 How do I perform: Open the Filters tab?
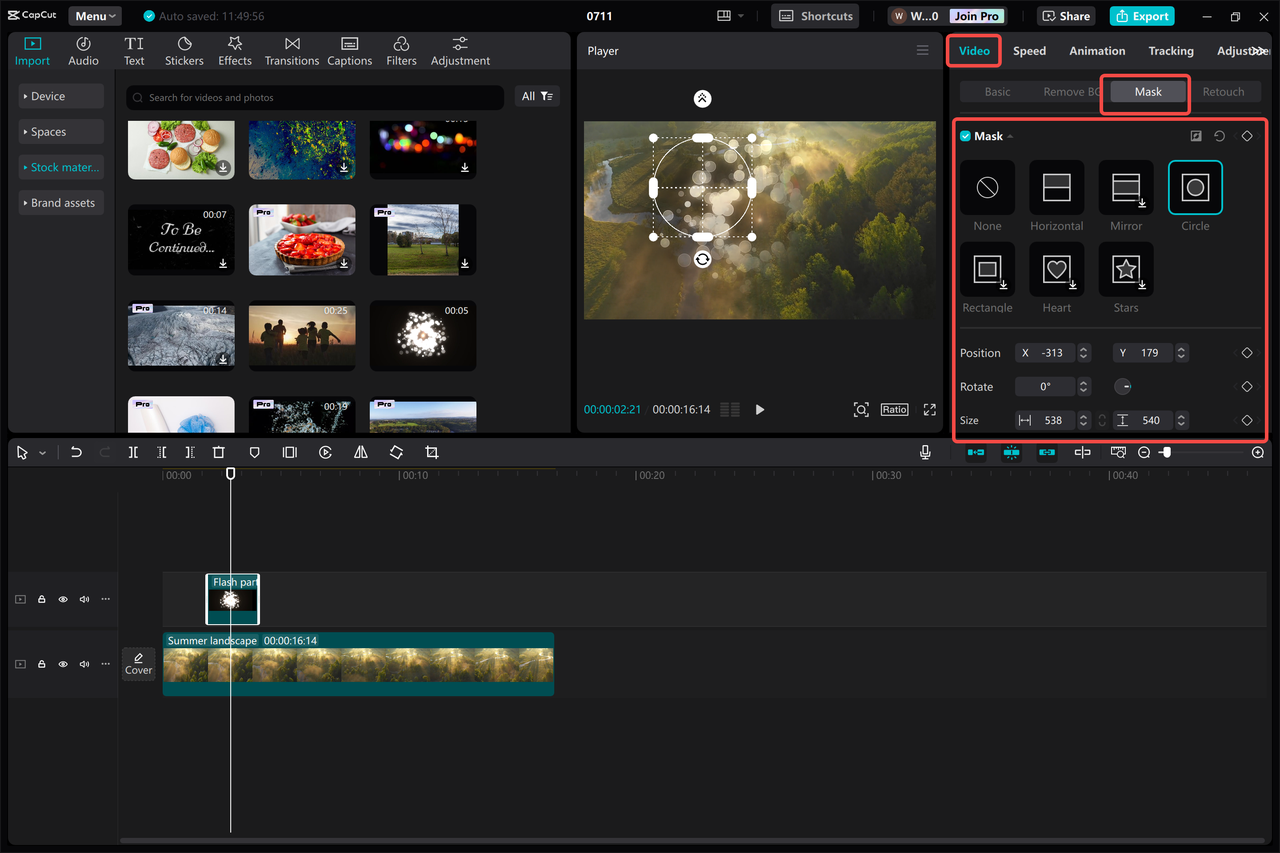pyautogui.click(x=401, y=51)
